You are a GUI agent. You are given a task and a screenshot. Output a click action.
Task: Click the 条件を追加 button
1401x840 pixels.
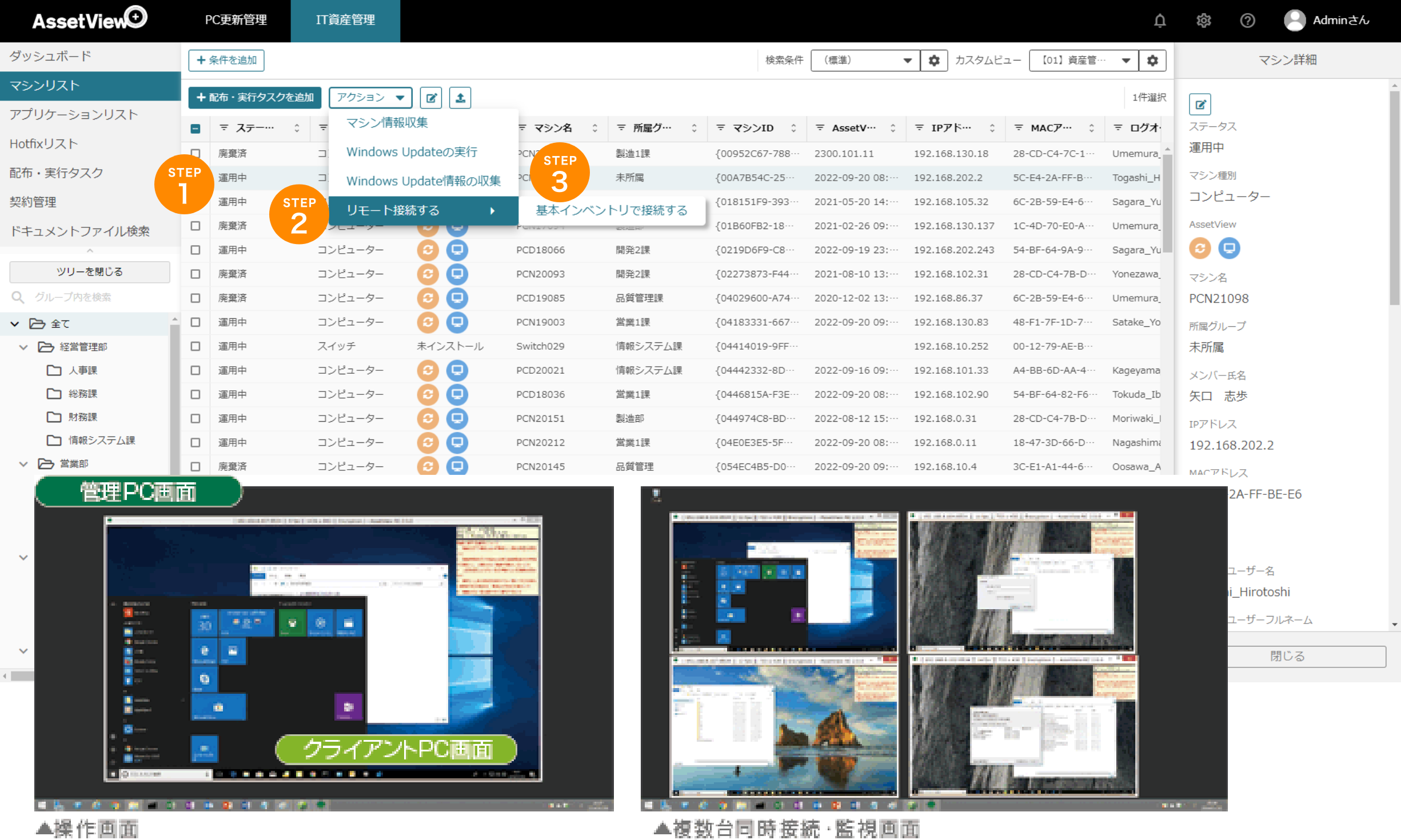pos(226,60)
